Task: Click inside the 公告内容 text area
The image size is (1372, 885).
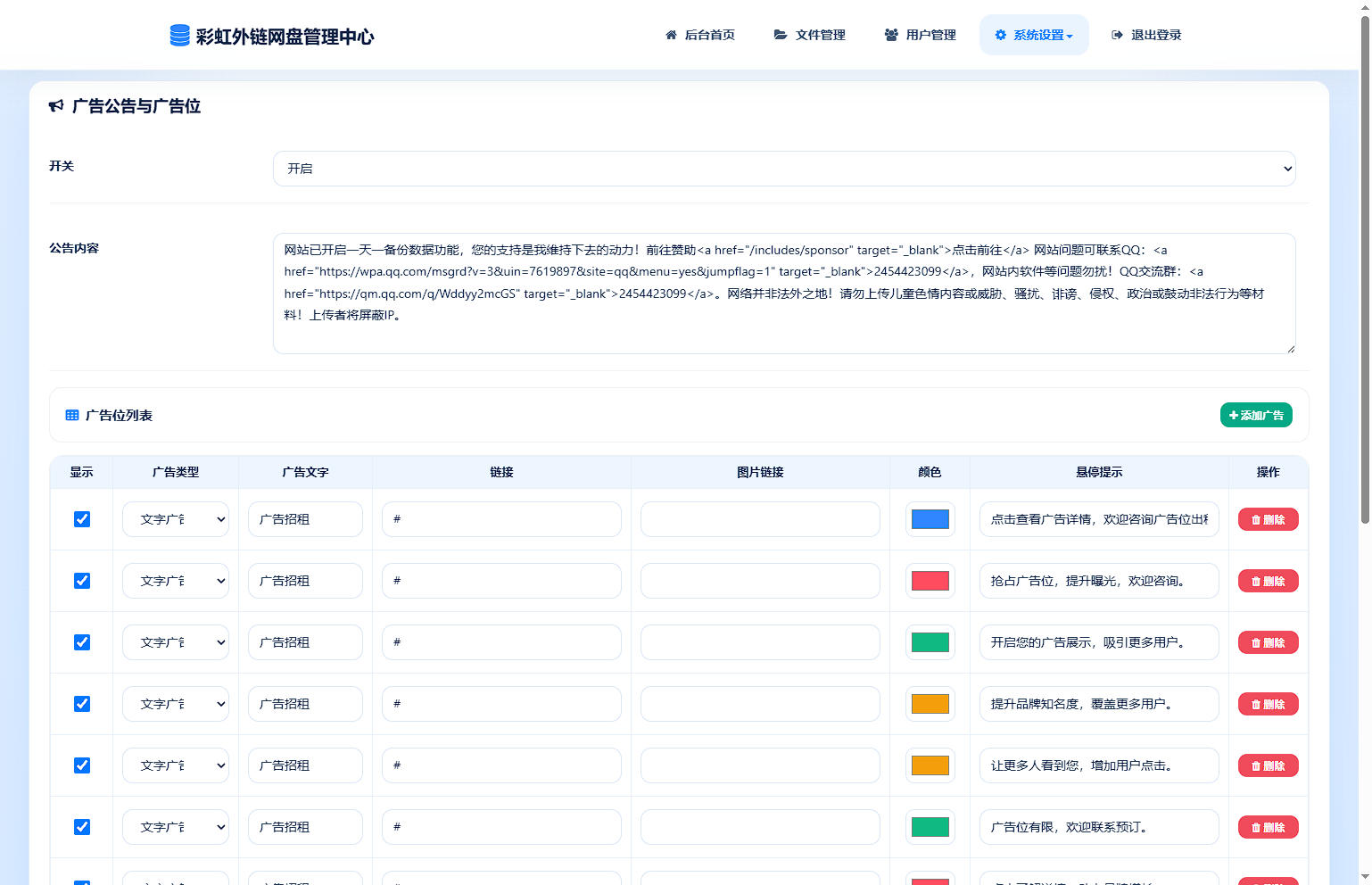Action: pos(784,294)
